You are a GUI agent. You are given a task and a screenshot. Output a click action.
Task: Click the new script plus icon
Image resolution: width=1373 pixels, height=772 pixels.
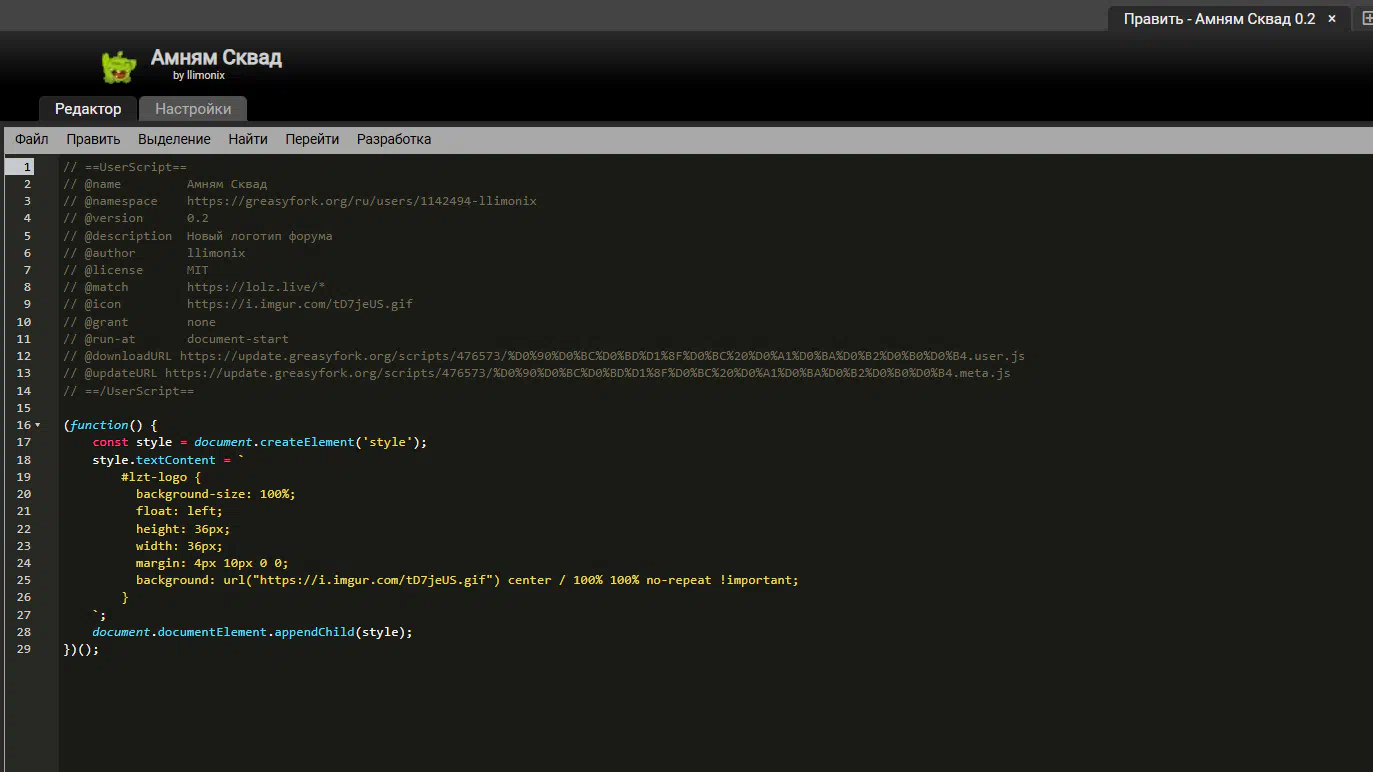point(1367,18)
